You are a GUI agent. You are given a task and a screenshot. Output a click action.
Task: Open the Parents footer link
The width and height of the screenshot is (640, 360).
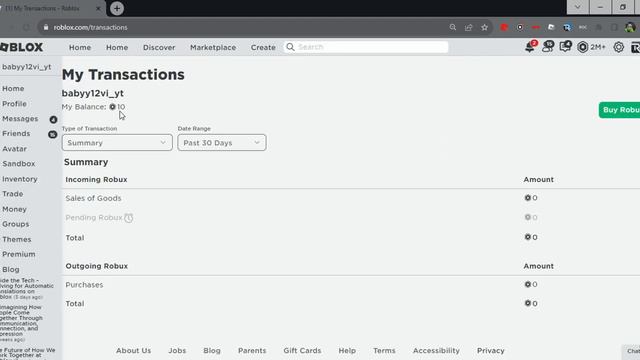tap(252, 351)
